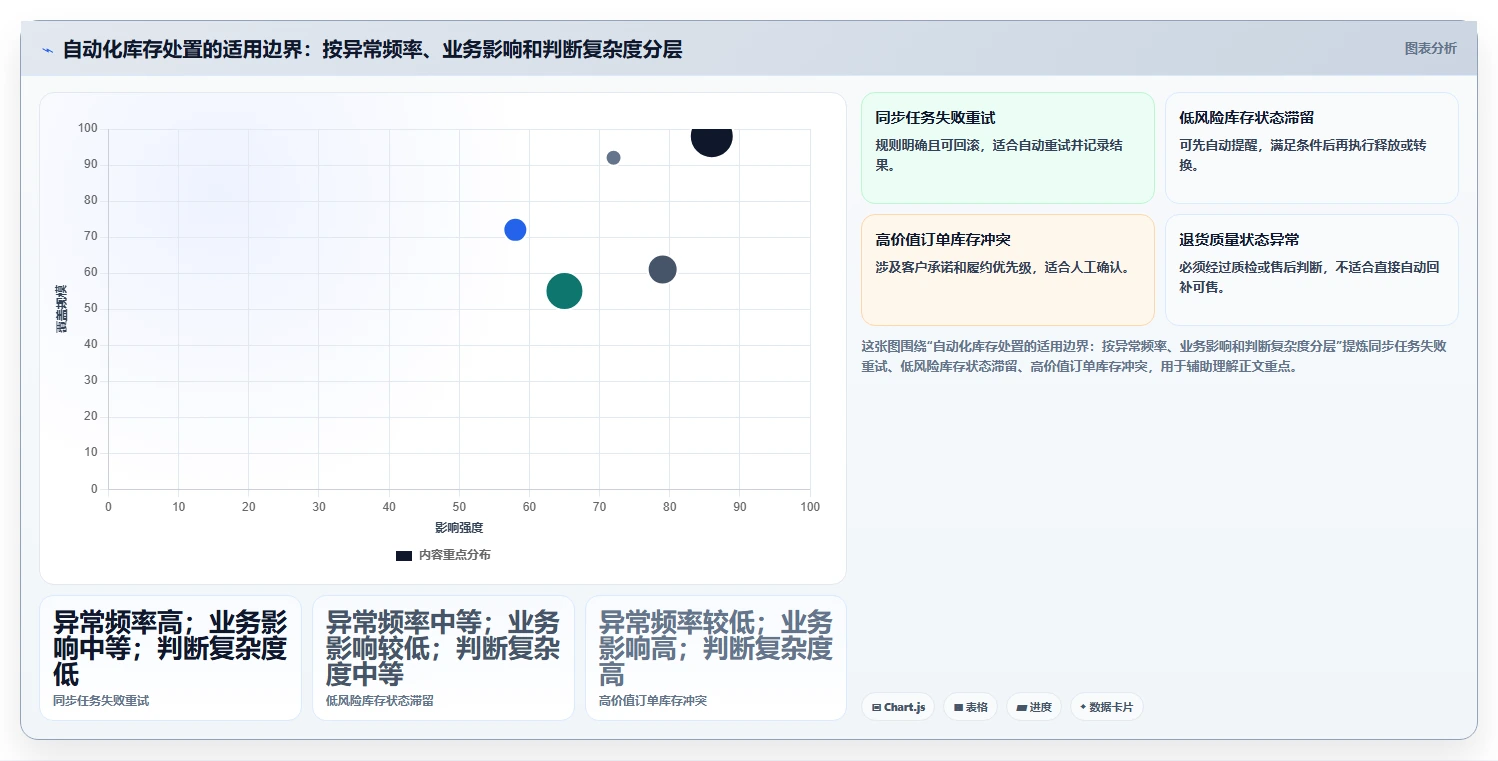This screenshot has width=1498, height=761.
Task: Click the chart summary paragraph 这张图围绕
Action: coord(1154,356)
